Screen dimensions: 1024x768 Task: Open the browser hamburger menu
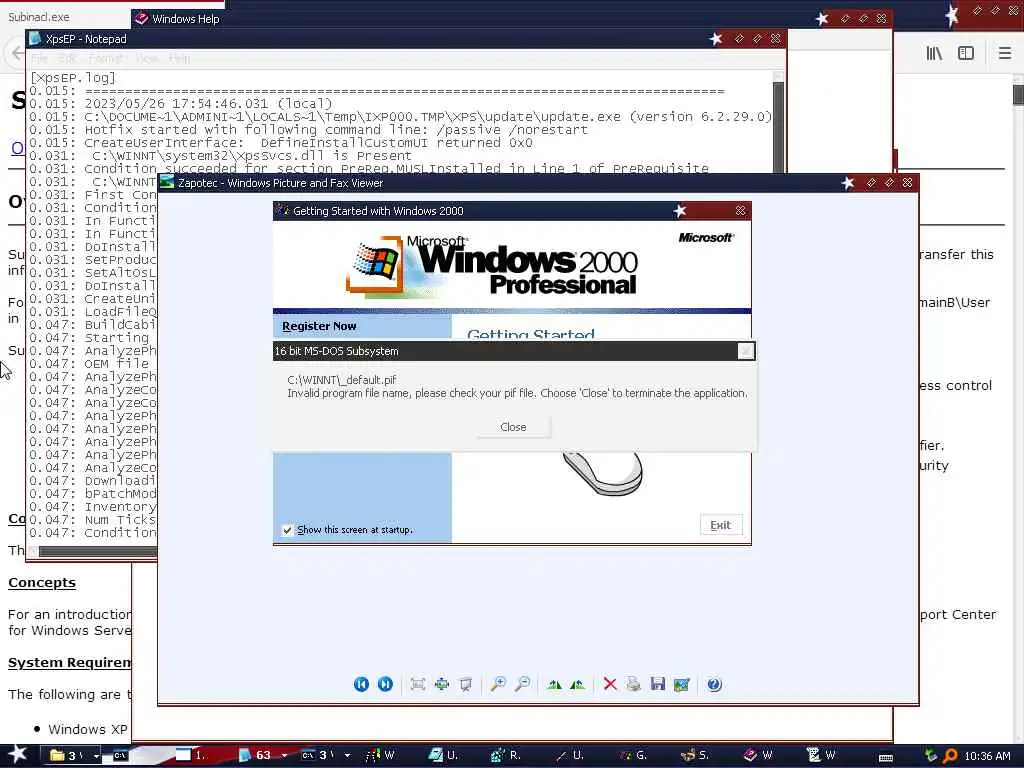tap(1005, 54)
